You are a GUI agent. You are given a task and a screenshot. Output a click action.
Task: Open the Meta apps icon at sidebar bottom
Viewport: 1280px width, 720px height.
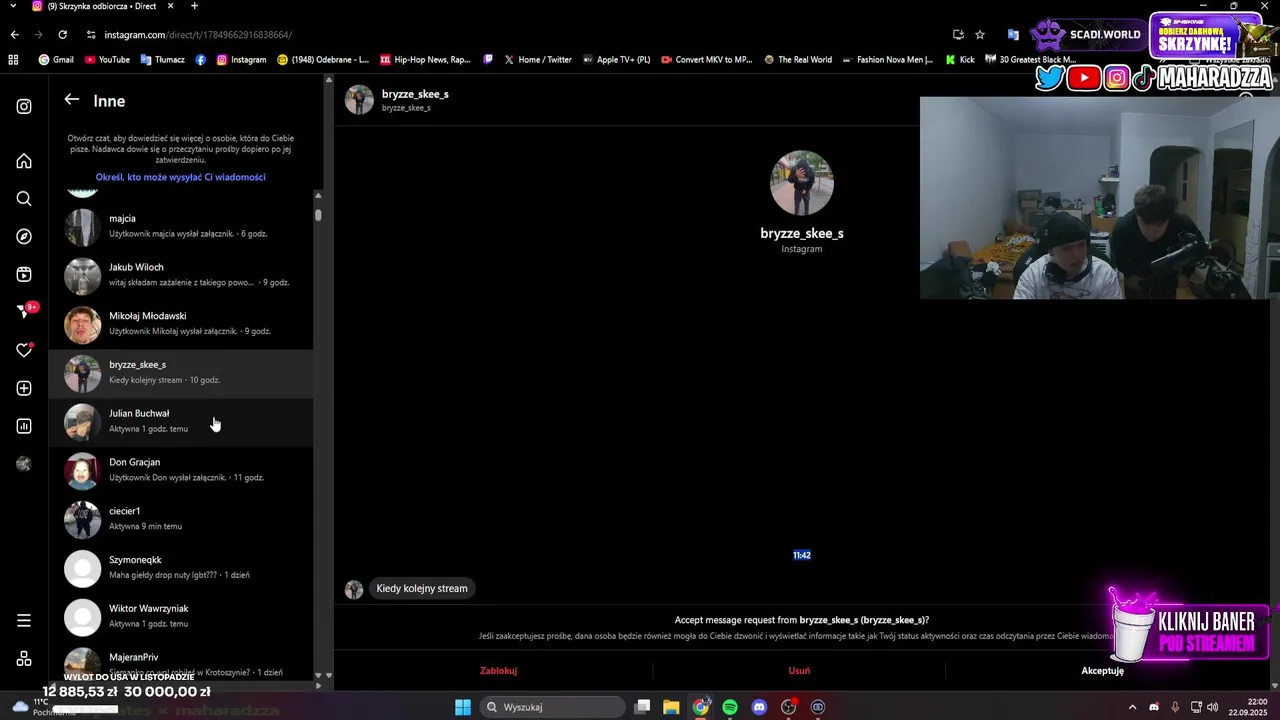[x=24, y=659]
